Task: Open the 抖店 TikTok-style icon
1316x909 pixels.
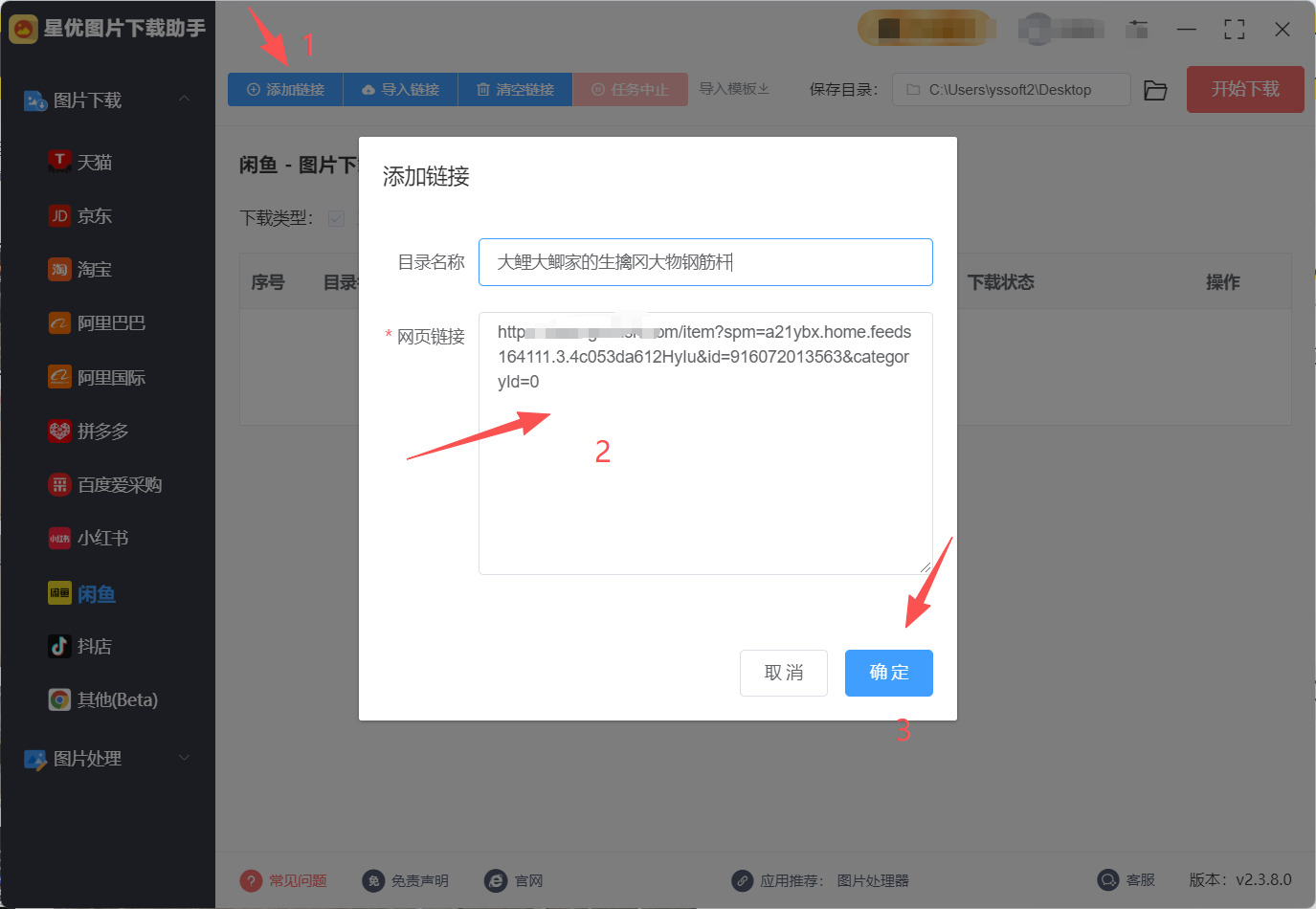Action: click(x=59, y=646)
